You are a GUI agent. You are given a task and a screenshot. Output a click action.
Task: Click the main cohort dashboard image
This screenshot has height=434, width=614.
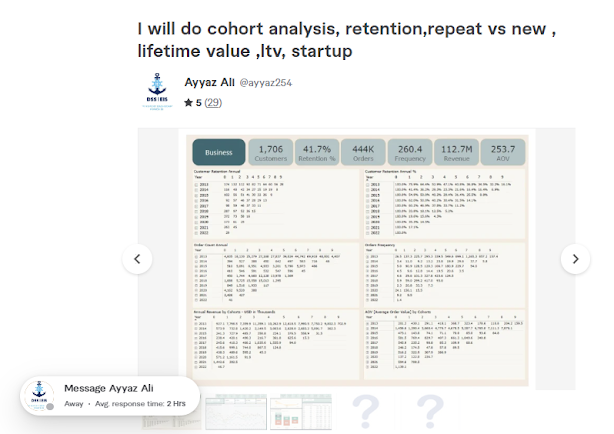click(x=357, y=260)
